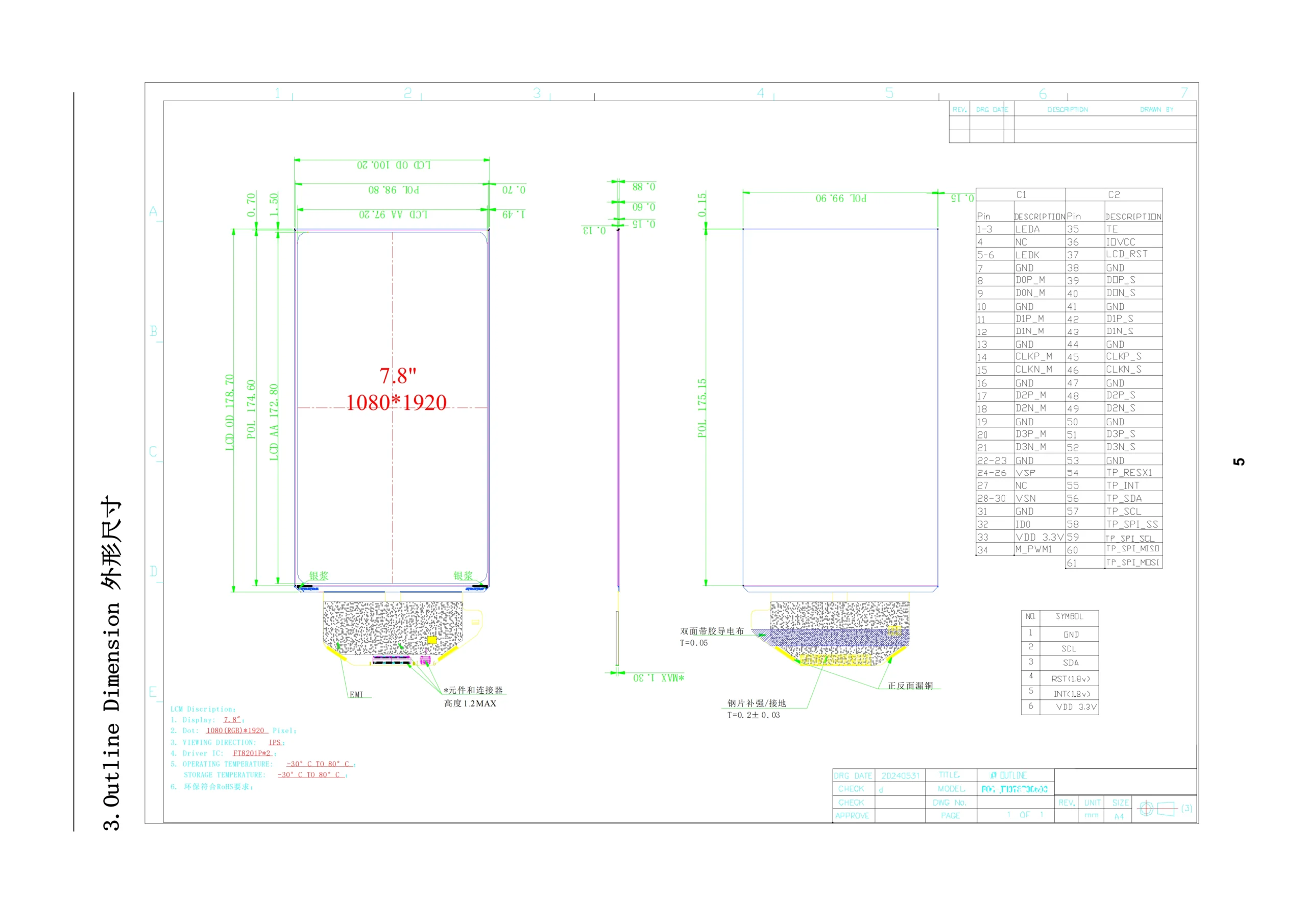
Task: Select the "T=0.2±0.03" thickness note
Action: tap(754, 715)
